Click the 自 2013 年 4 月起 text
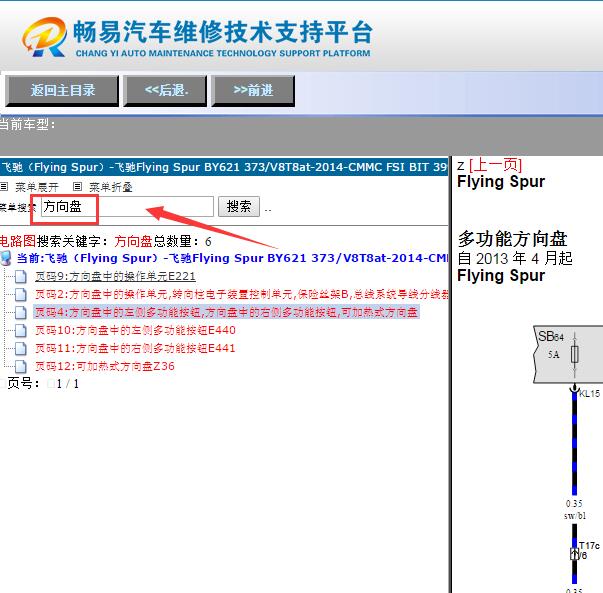 click(515, 258)
